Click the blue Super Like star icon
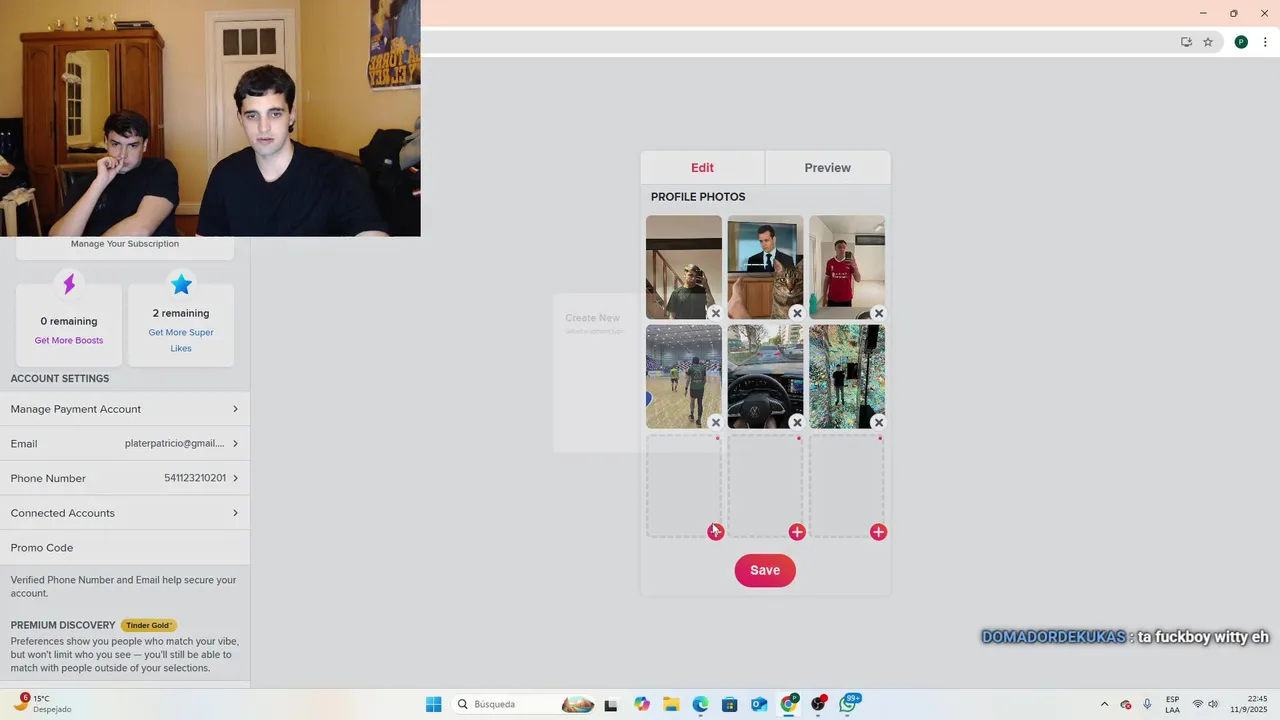 coord(181,285)
